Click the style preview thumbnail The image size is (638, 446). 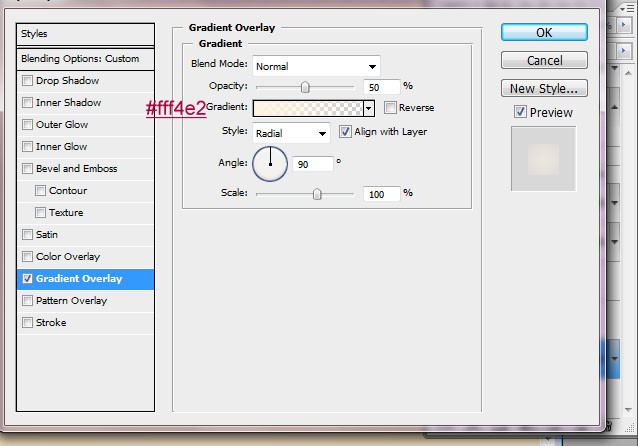pyautogui.click(x=543, y=159)
